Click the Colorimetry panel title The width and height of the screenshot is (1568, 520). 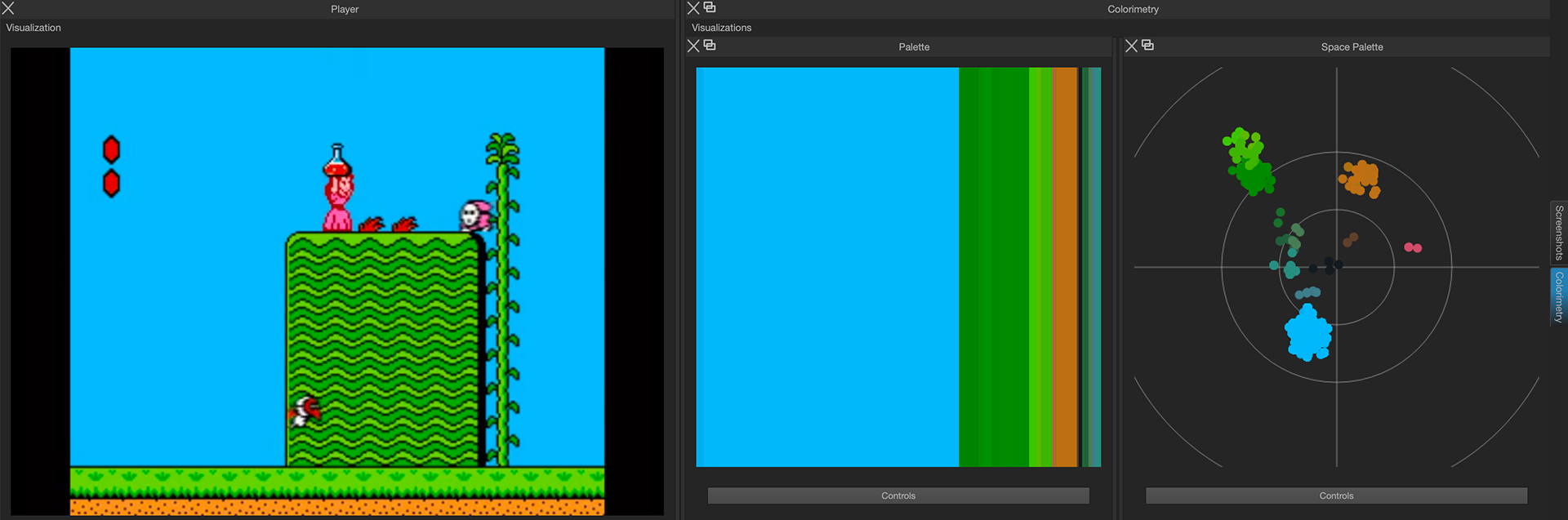point(1133,9)
